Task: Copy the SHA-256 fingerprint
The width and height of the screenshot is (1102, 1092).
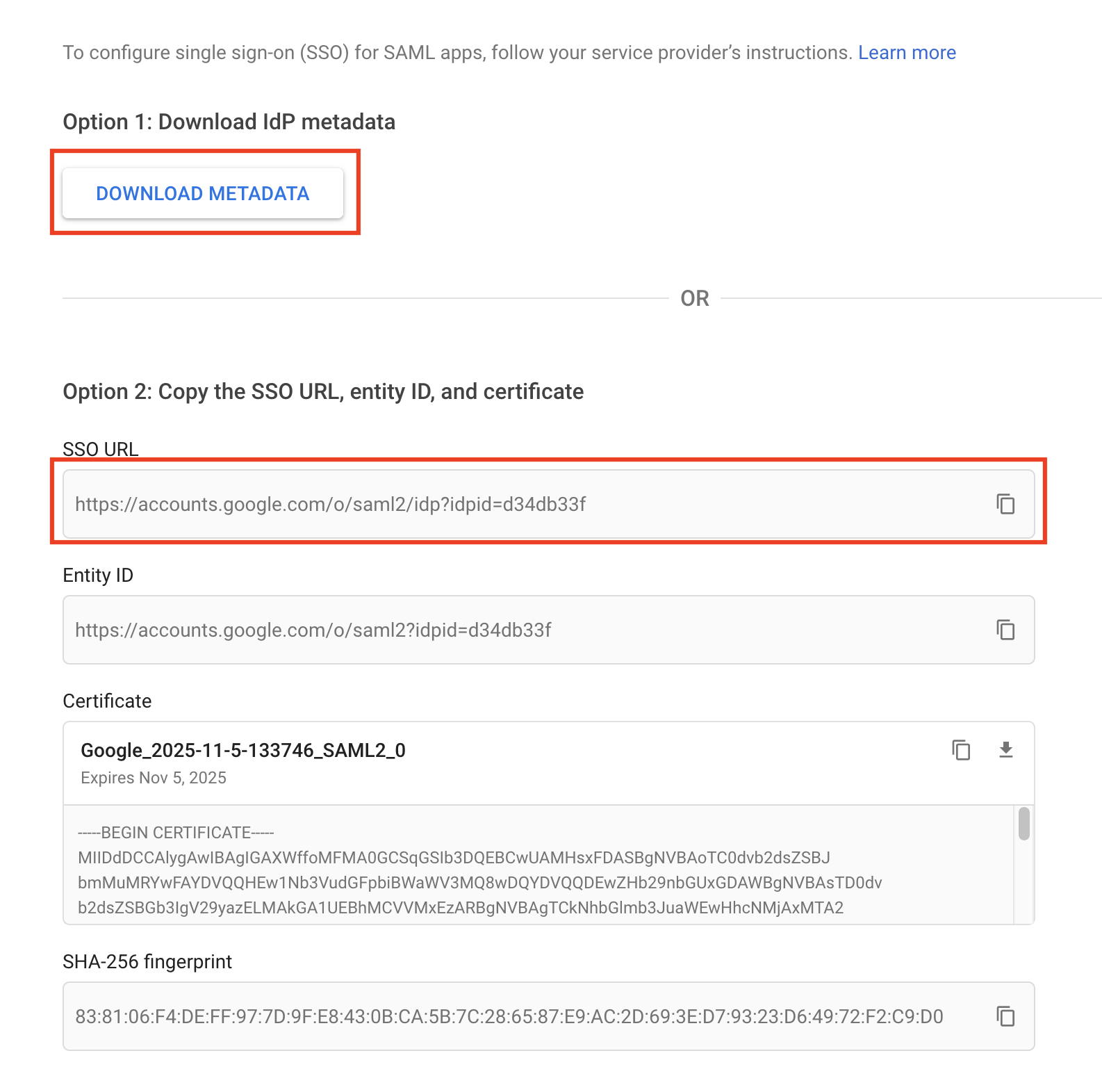Action: click(1006, 1016)
